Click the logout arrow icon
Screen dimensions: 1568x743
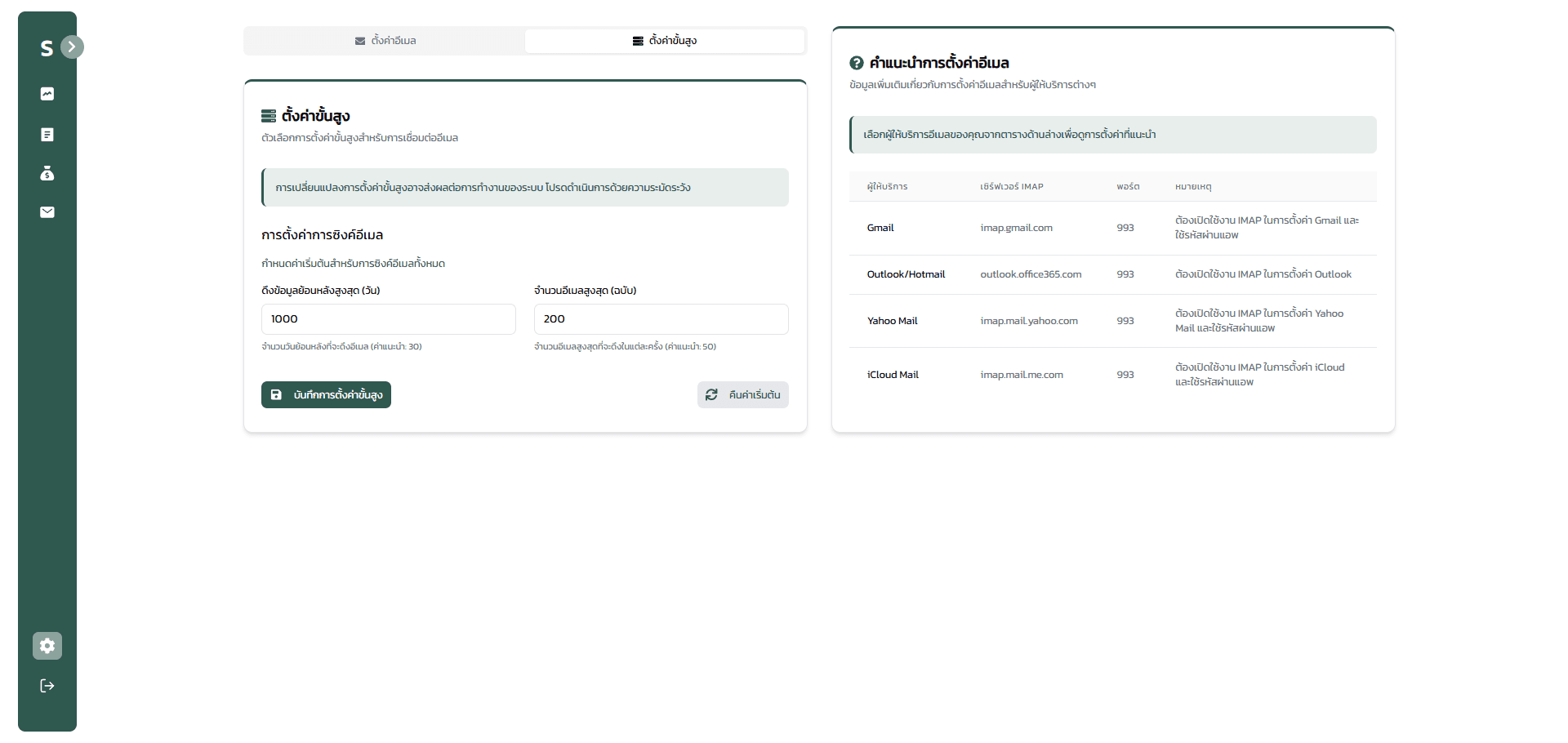(x=47, y=686)
